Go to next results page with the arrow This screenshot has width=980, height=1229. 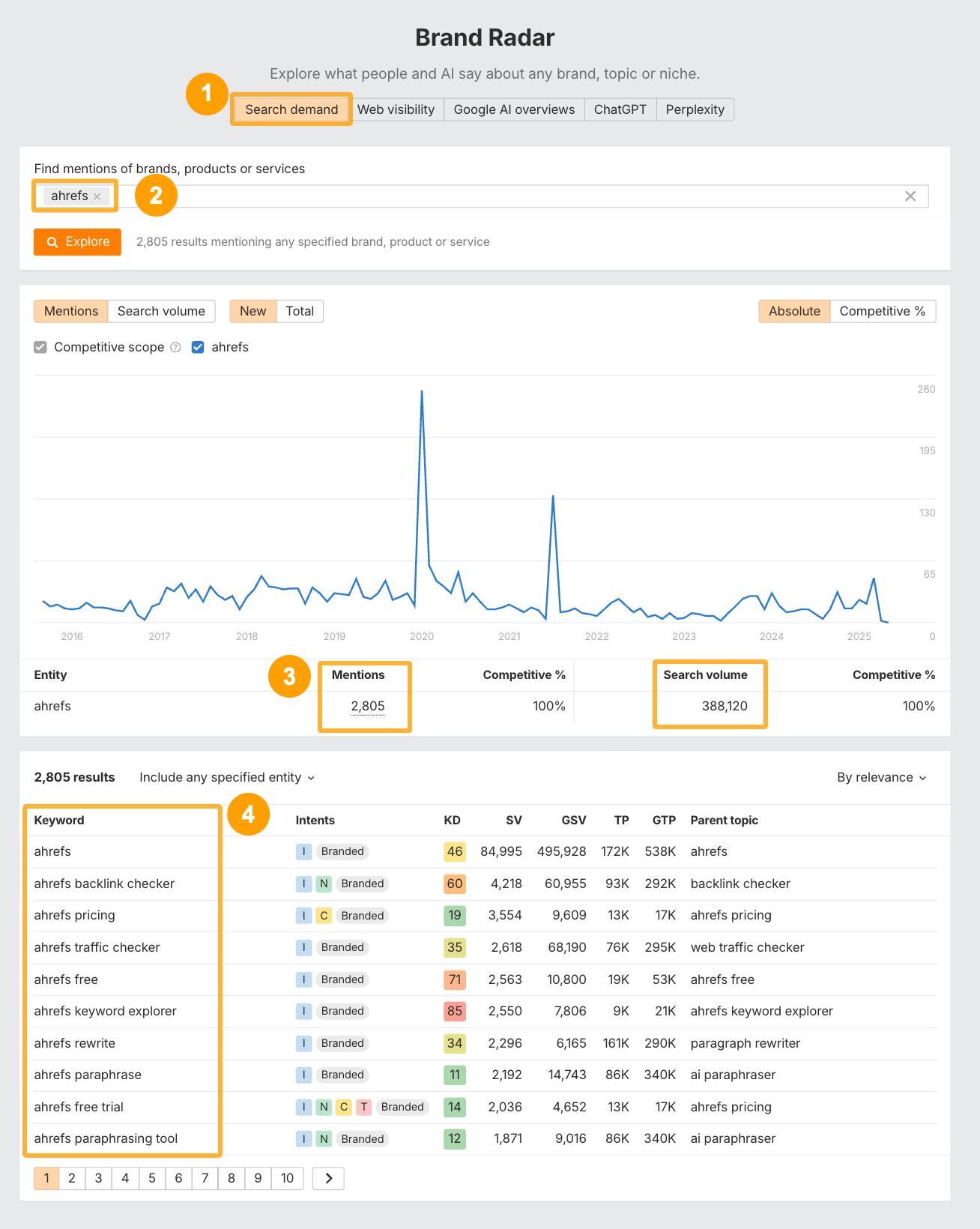(x=328, y=1178)
